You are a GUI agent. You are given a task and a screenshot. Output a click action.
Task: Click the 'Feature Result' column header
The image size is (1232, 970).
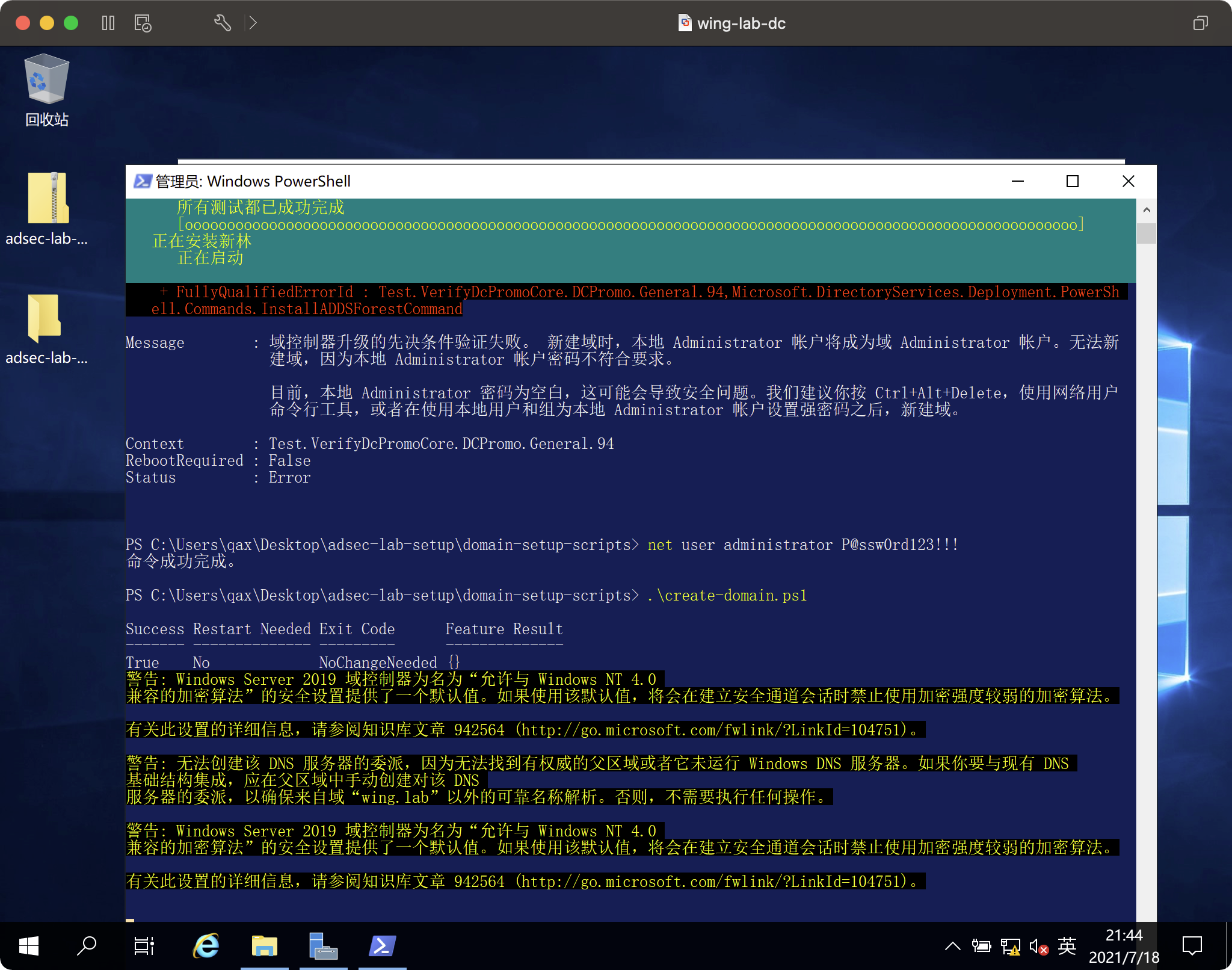pyautogui.click(x=504, y=629)
